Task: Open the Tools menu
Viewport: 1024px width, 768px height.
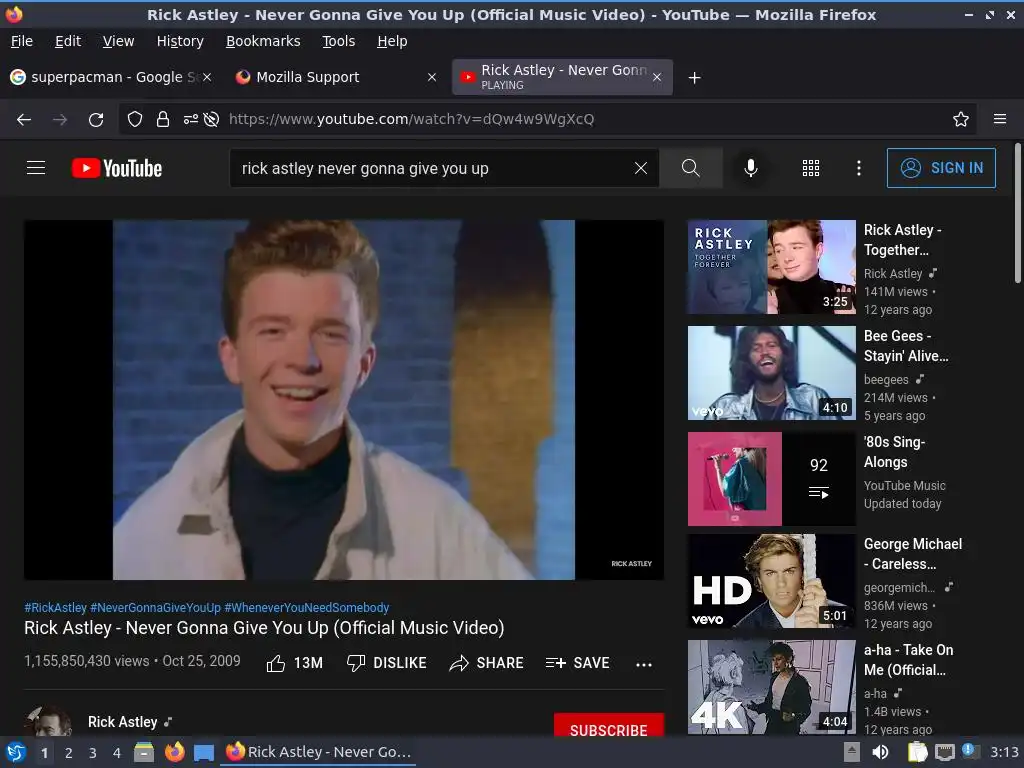Action: pos(338,41)
